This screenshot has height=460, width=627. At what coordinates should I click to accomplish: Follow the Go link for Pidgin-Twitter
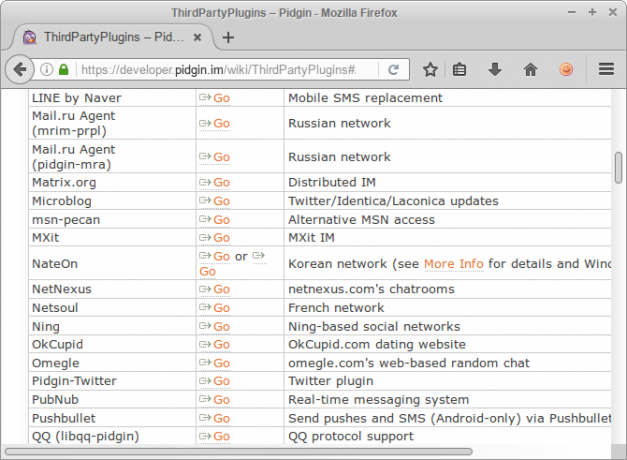coord(215,381)
